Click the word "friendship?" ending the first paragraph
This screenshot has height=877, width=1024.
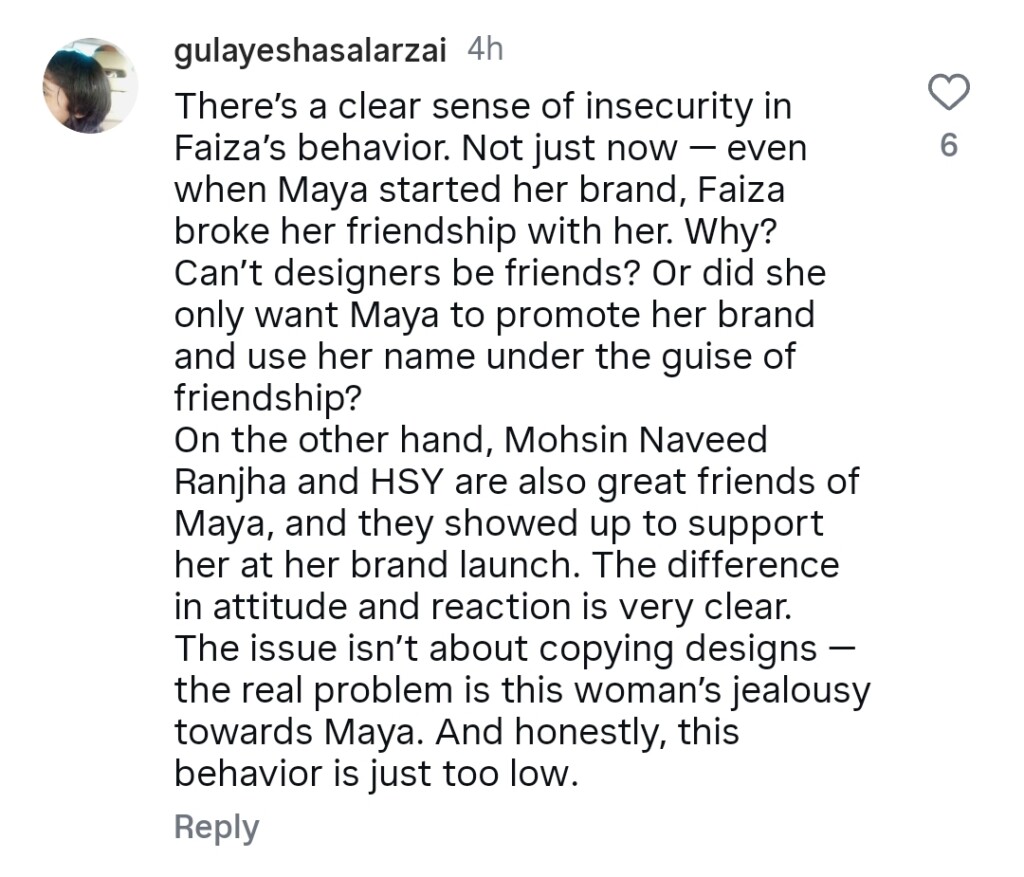click(x=268, y=398)
